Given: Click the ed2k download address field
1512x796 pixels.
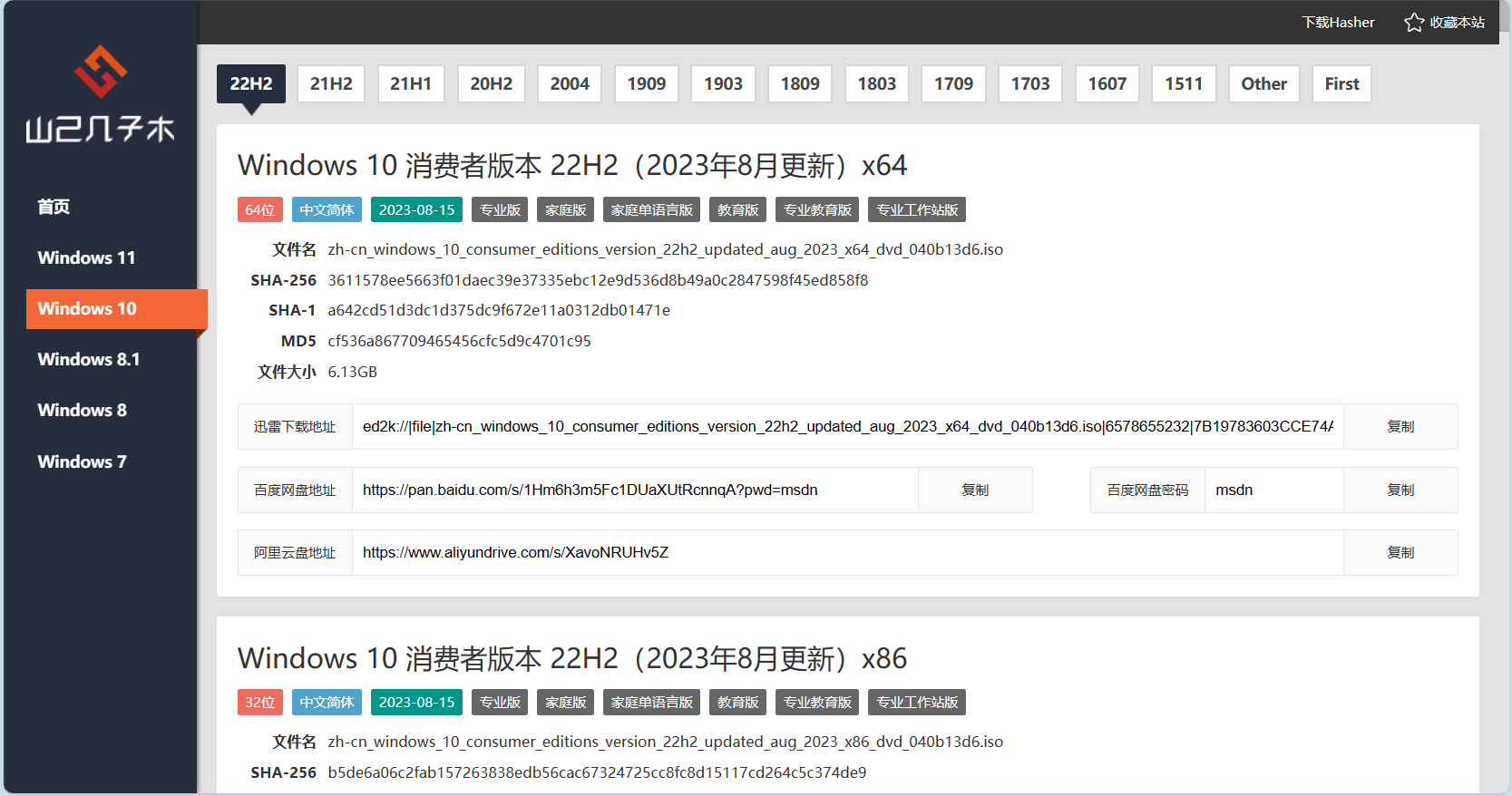Looking at the screenshot, I should pos(847,426).
